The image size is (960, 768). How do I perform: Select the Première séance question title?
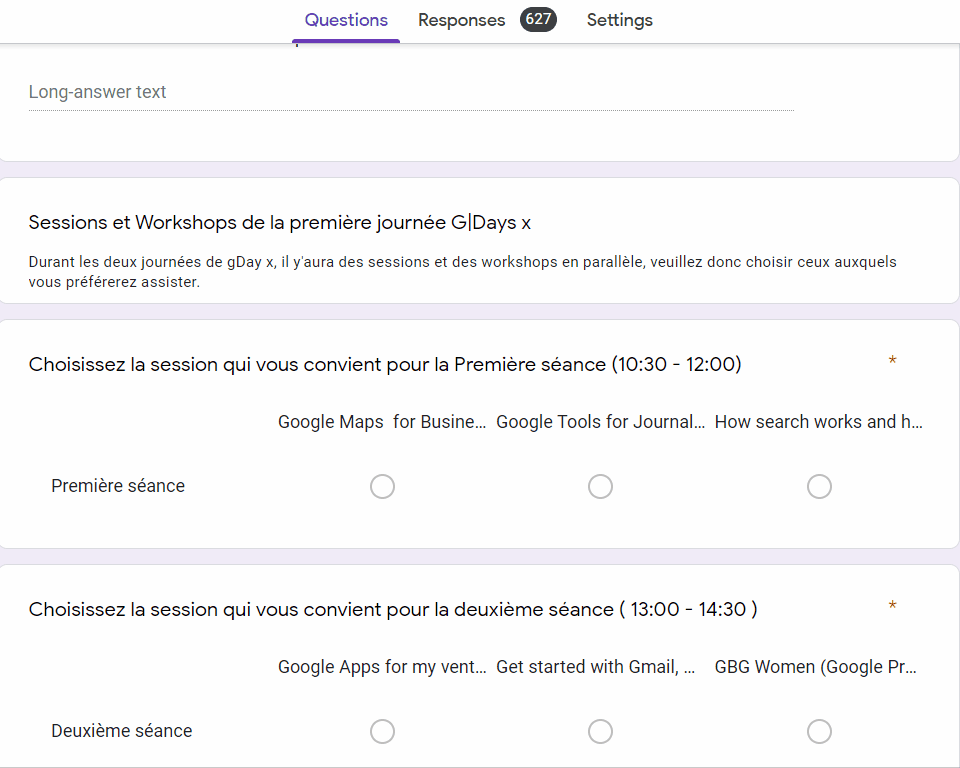[385, 365]
